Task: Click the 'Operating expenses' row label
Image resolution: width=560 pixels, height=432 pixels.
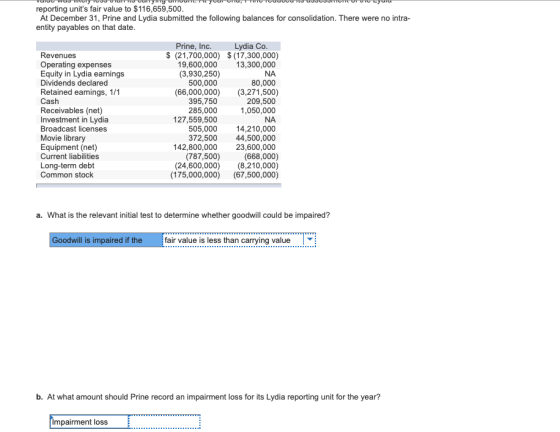Action: [76, 65]
